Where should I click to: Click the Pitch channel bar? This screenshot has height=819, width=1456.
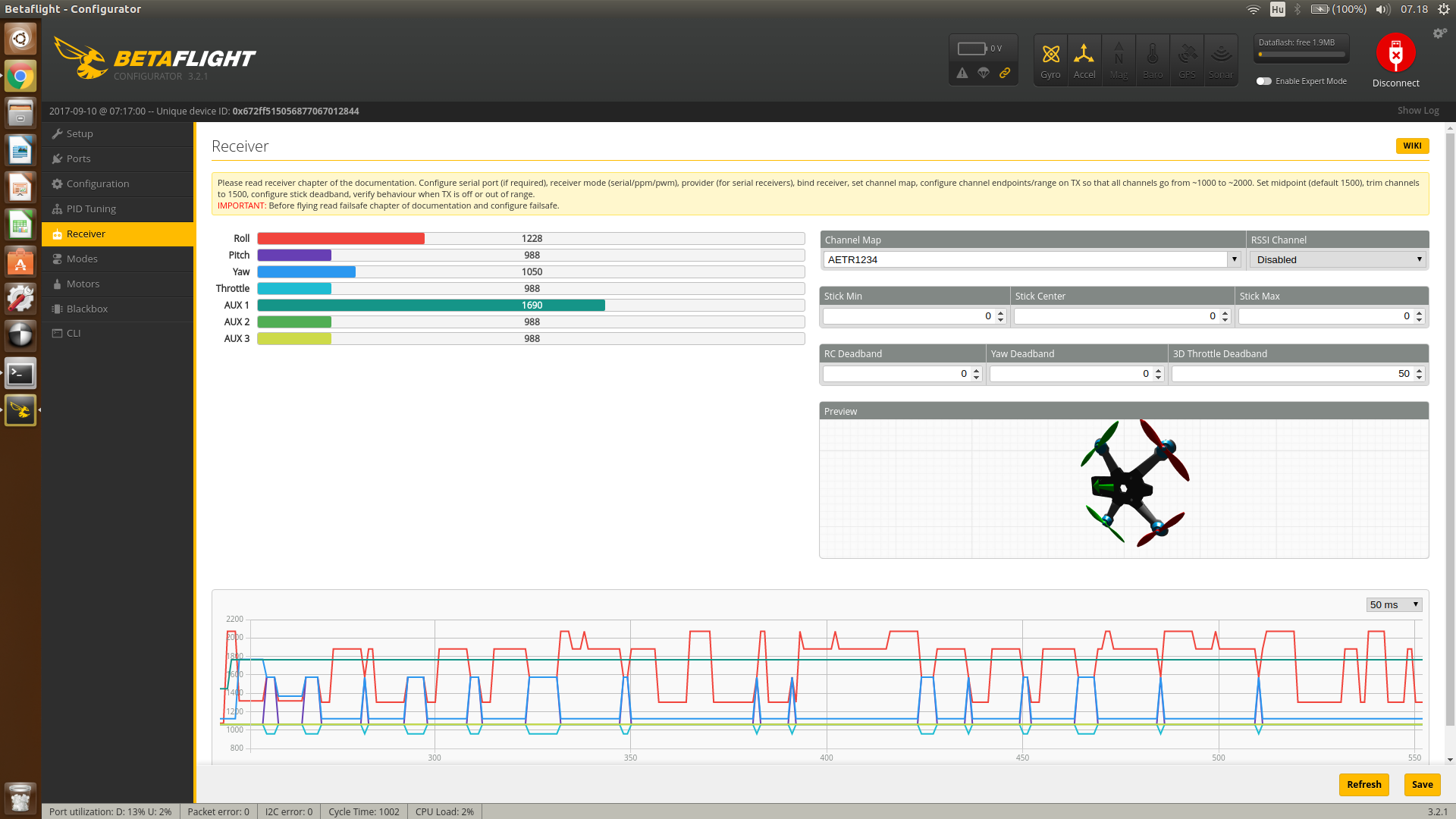pyautogui.click(x=531, y=255)
